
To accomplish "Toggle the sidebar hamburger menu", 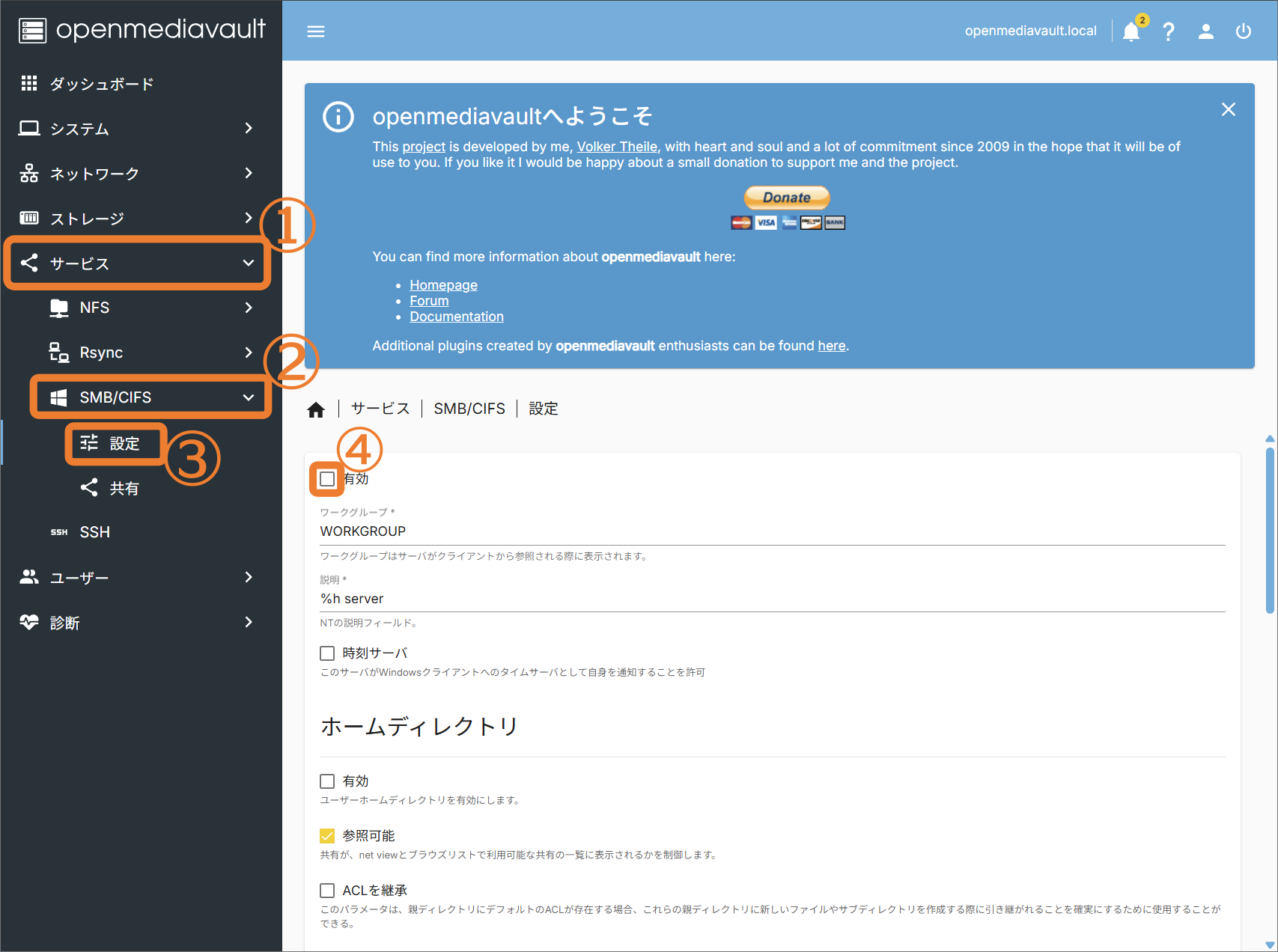I will point(316,31).
